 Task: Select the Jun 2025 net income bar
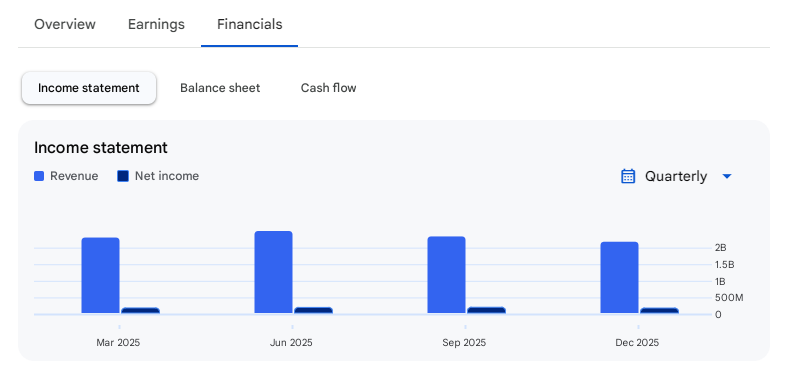tap(313, 310)
